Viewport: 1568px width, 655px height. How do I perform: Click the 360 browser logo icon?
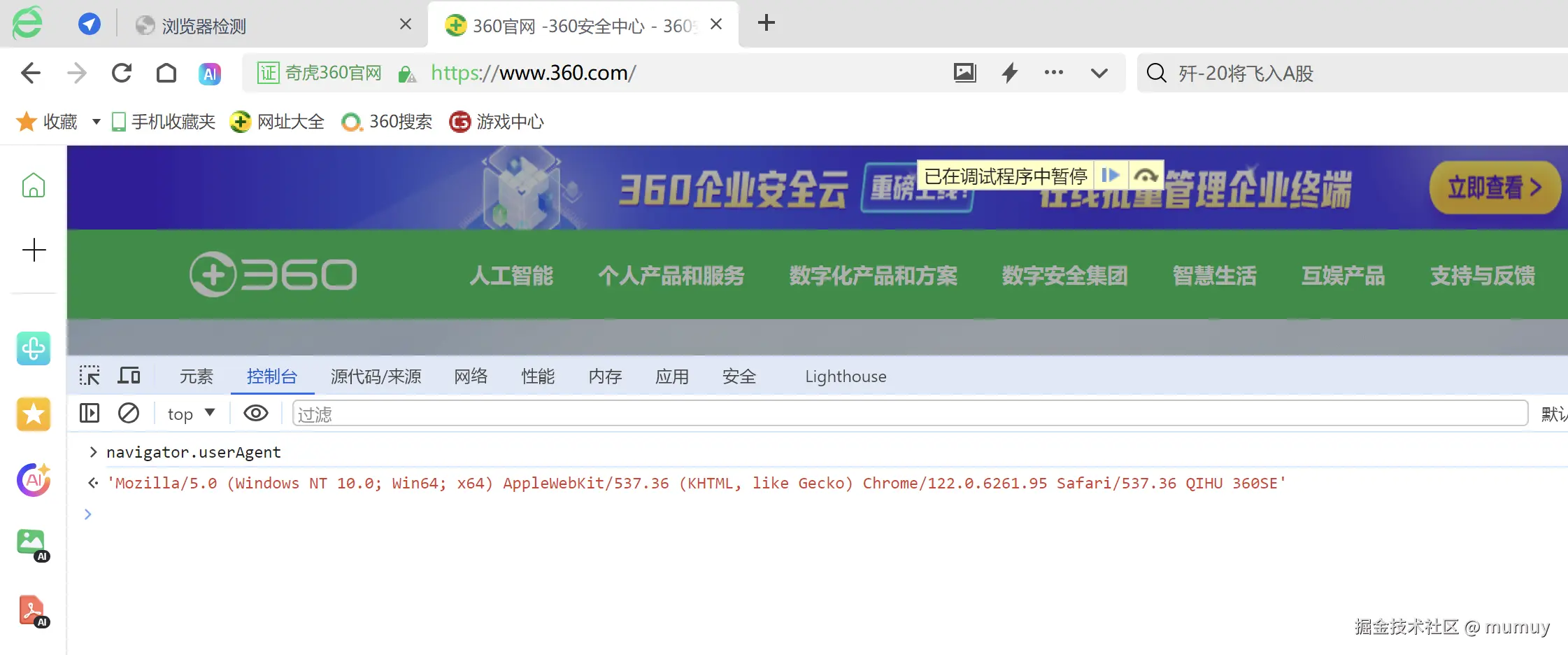tap(27, 23)
